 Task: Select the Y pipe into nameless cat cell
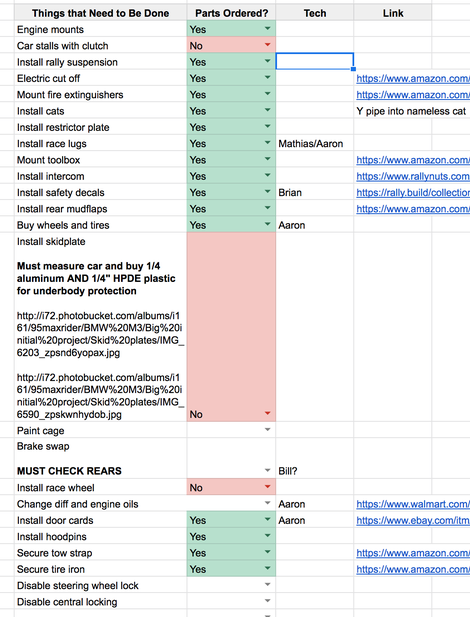click(411, 111)
